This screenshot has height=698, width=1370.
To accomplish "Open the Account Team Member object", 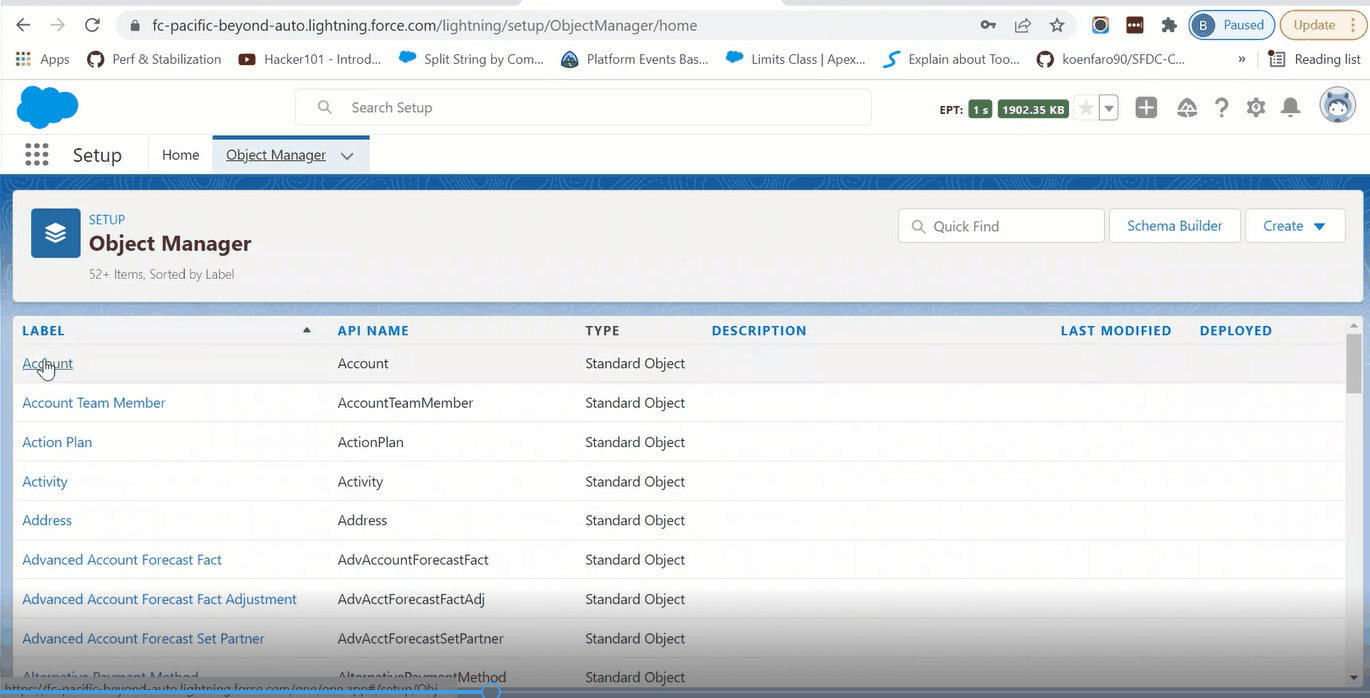I will pos(94,403).
